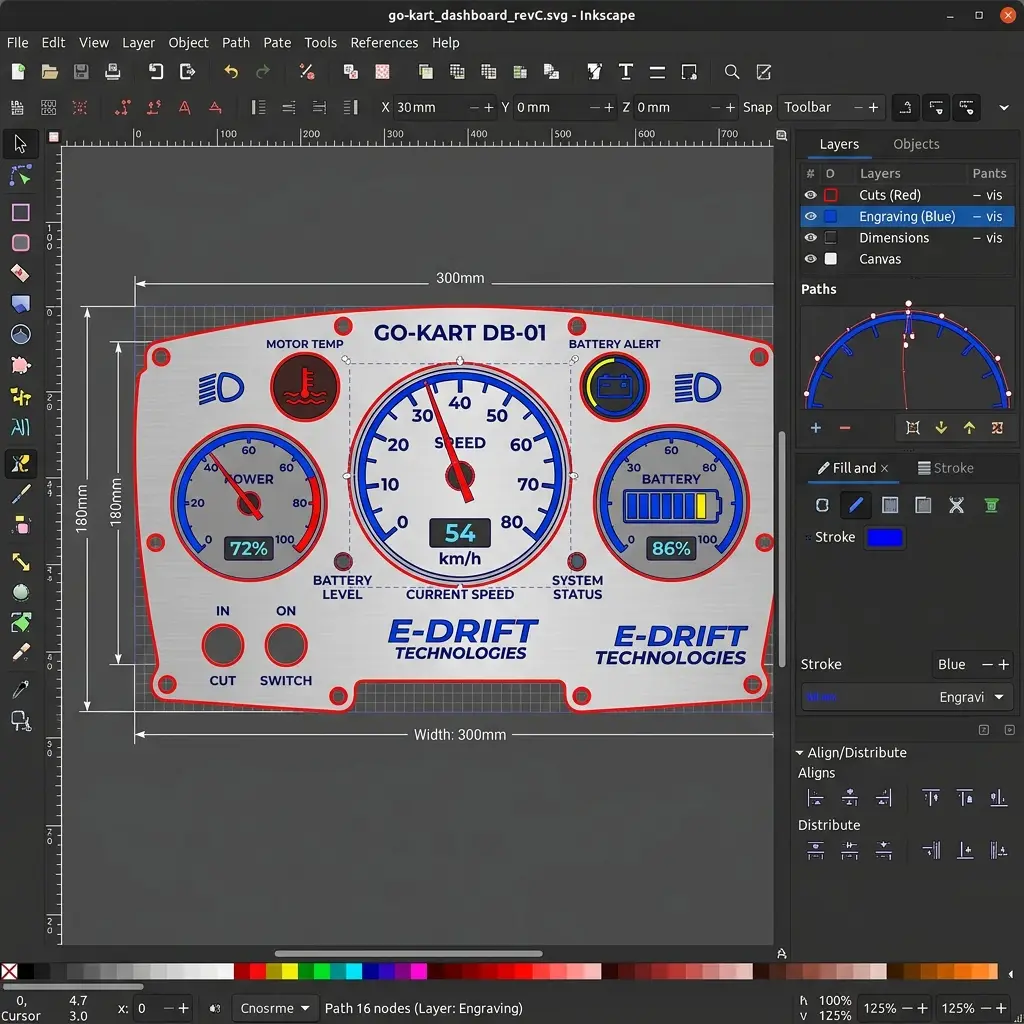Screen dimensions: 1024x1024
Task: Select the rounded rectangle tool
Action: pyautogui.click(x=20, y=243)
